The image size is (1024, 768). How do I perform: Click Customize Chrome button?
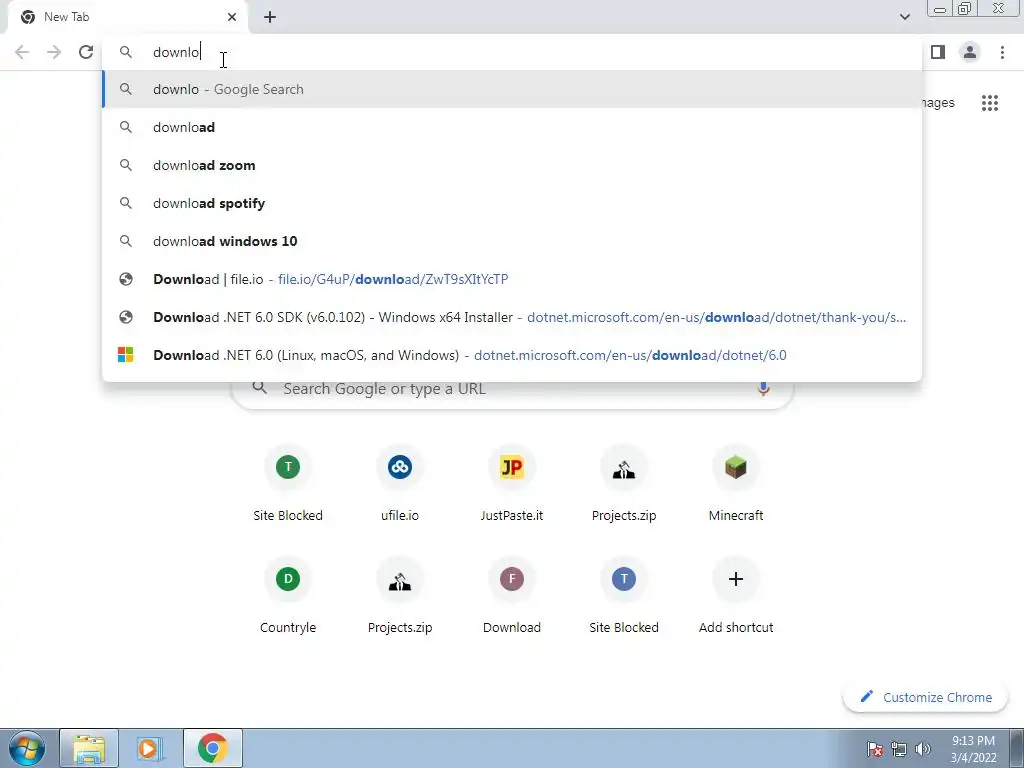pos(926,697)
